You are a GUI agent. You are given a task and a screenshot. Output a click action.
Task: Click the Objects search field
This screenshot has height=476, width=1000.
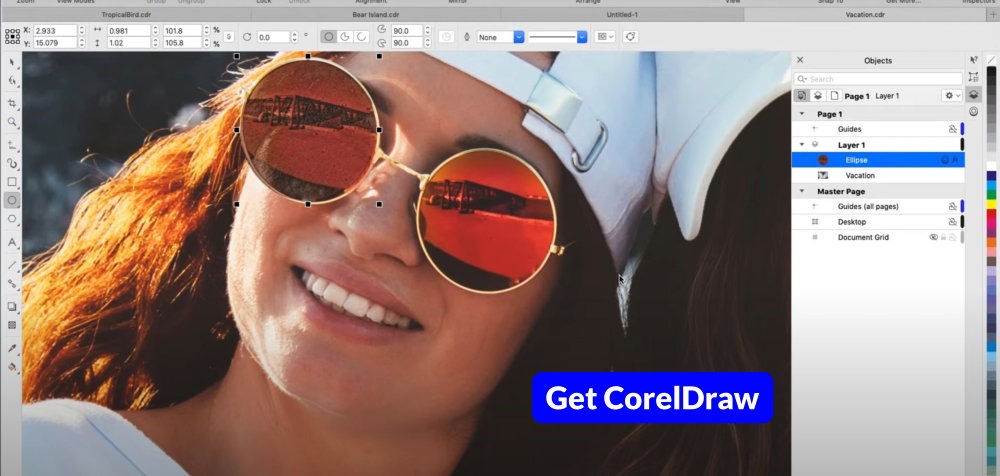coord(879,78)
